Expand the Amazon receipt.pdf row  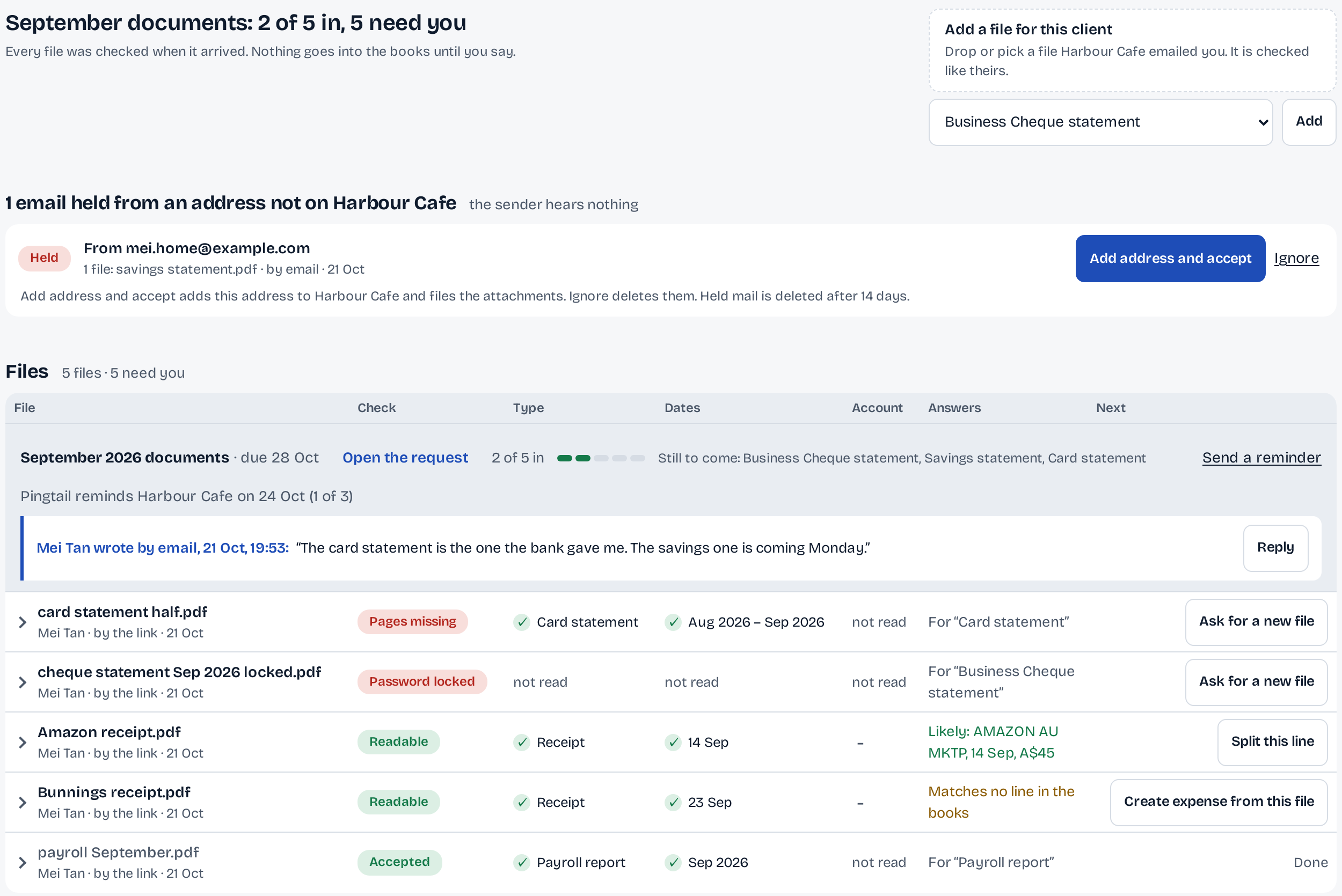[x=23, y=743]
